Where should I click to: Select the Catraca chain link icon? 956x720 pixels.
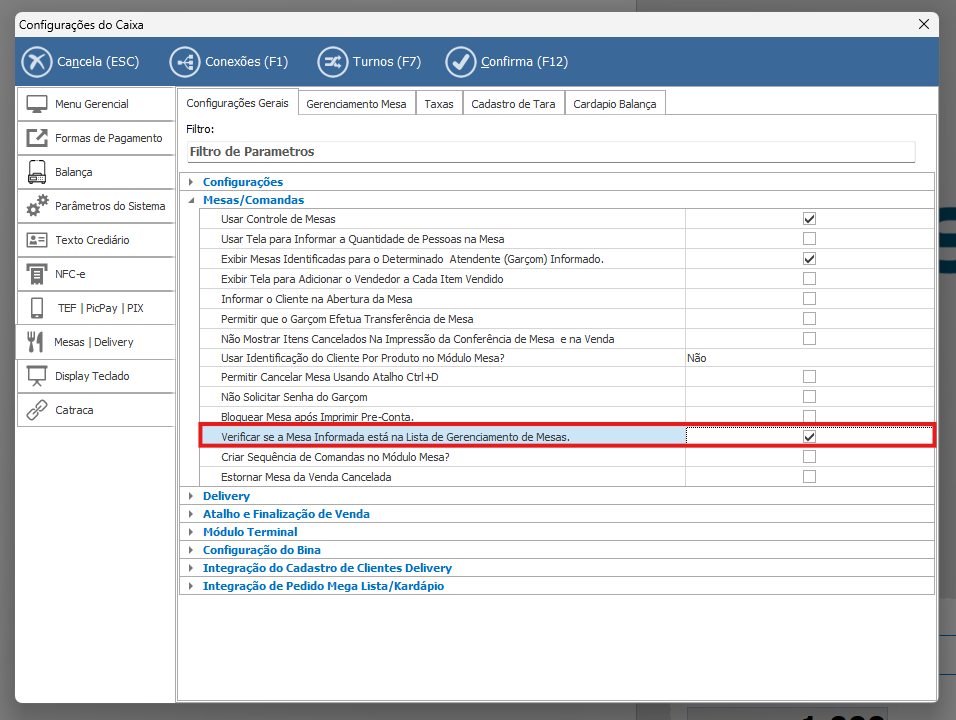pos(37,410)
